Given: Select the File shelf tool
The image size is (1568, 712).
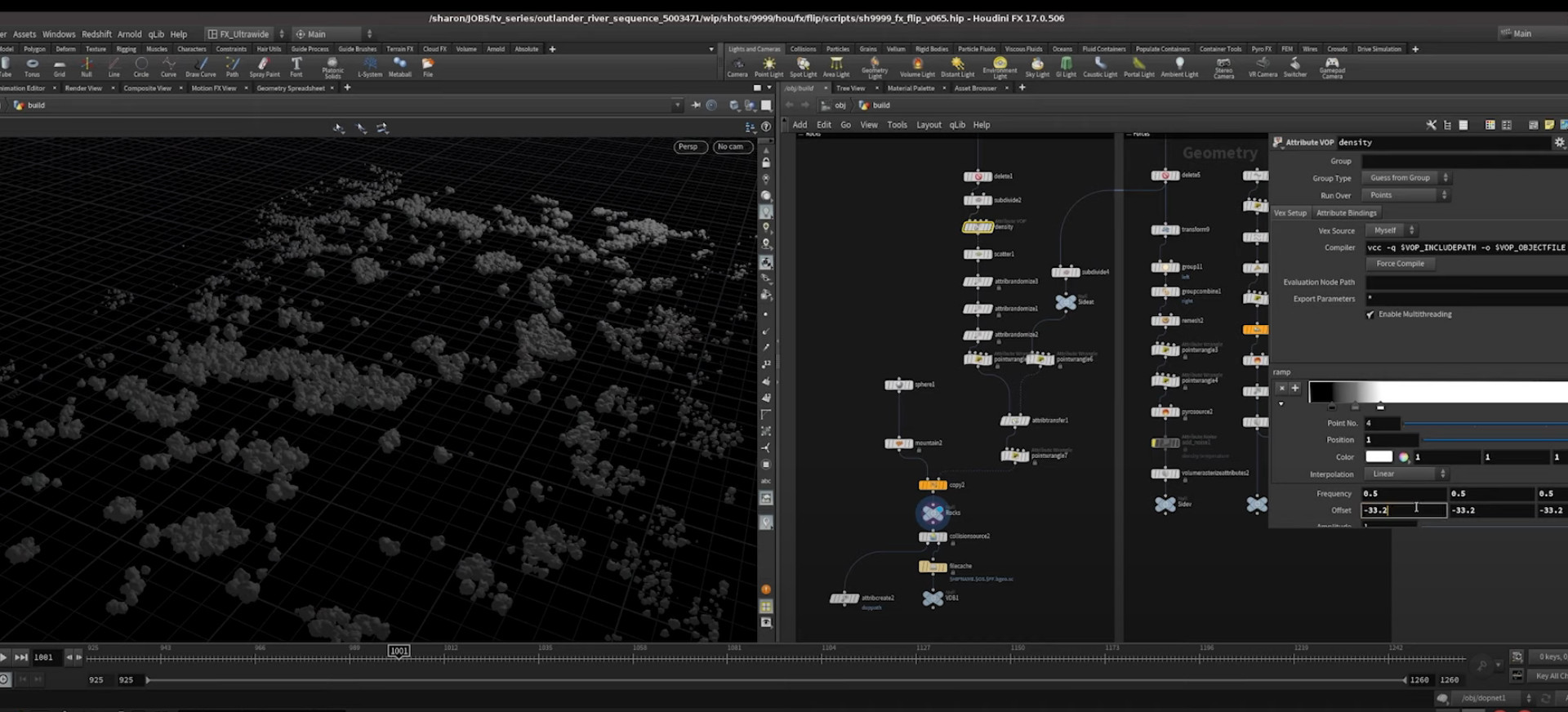Looking at the screenshot, I should pyautogui.click(x=427, y=67).
